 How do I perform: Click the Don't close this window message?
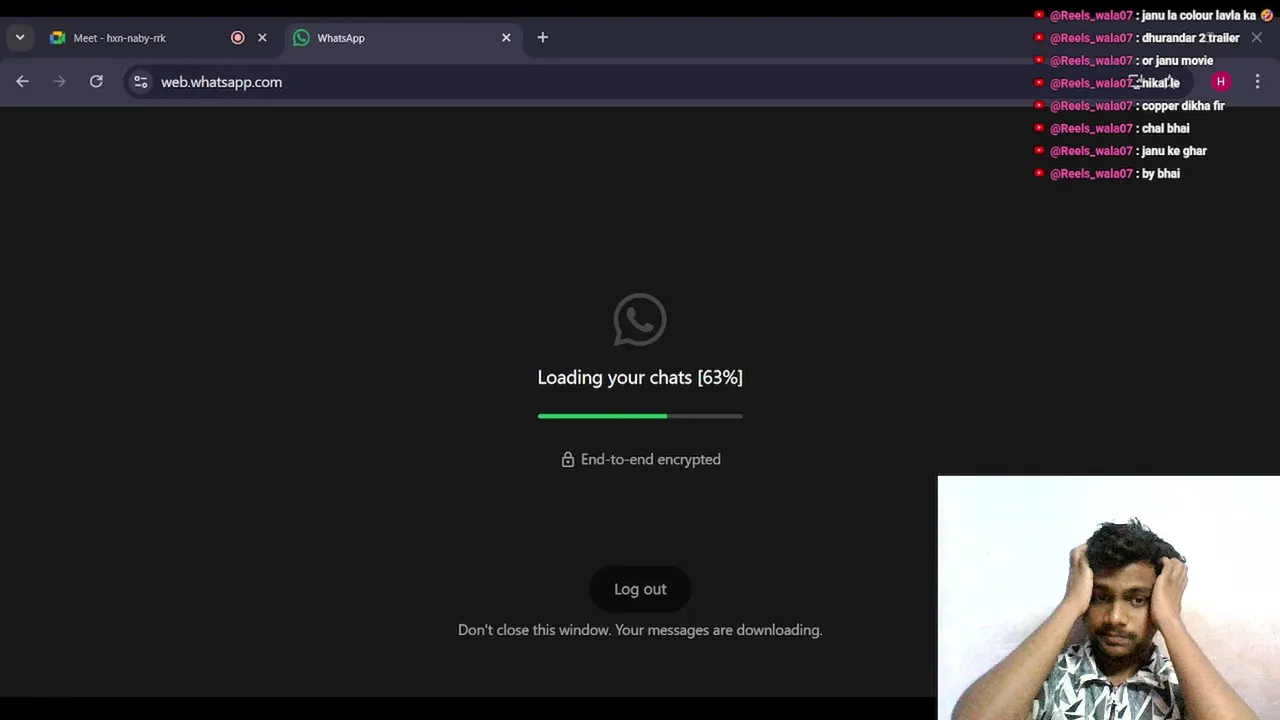640,630
